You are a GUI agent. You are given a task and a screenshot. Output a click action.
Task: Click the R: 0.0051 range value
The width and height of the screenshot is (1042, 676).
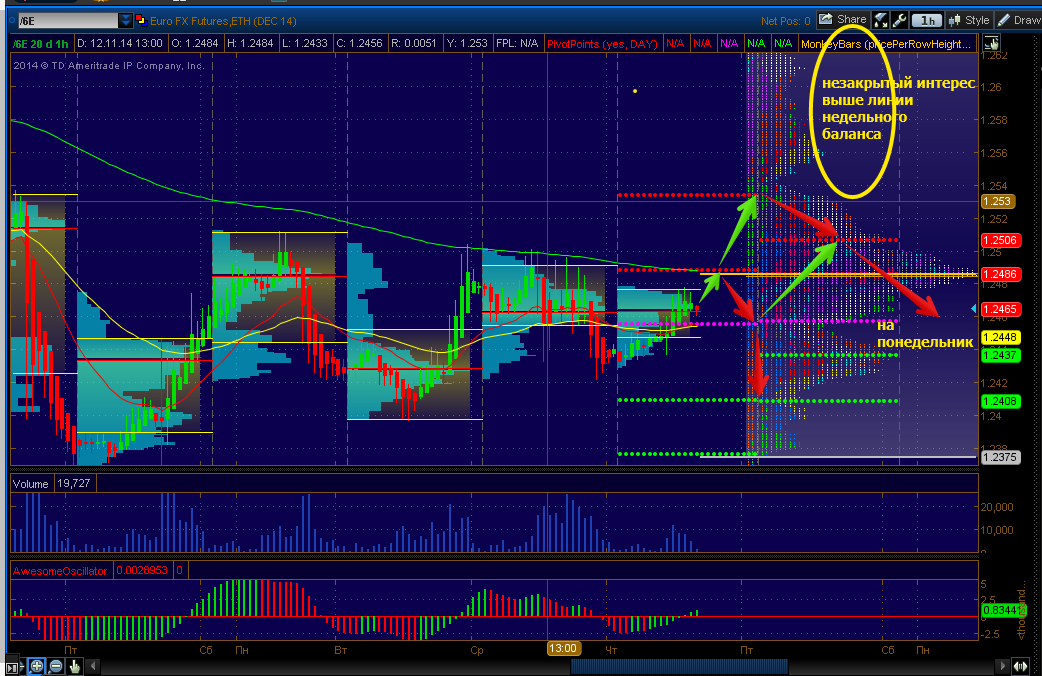[413, 43]
